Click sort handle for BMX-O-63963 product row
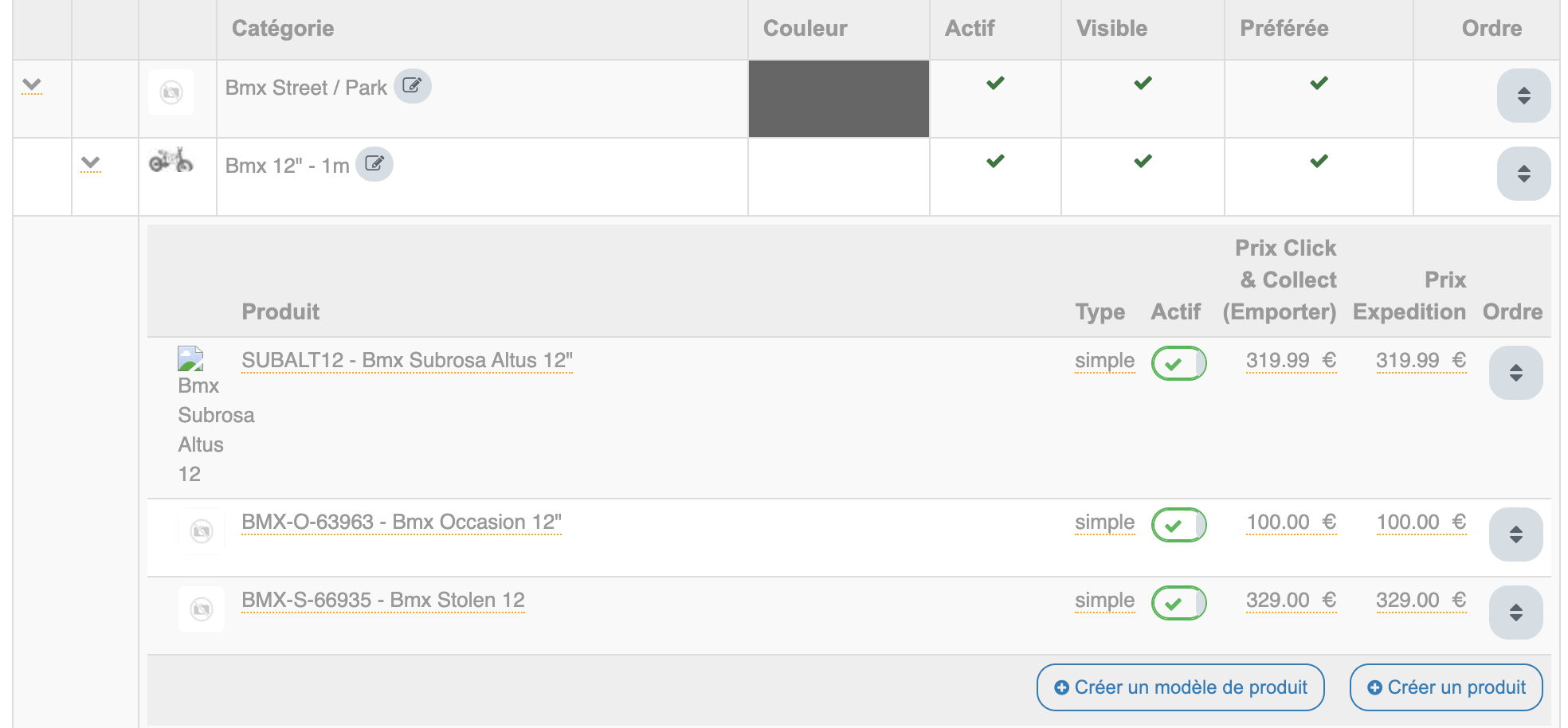 (x=1515, y=534)
